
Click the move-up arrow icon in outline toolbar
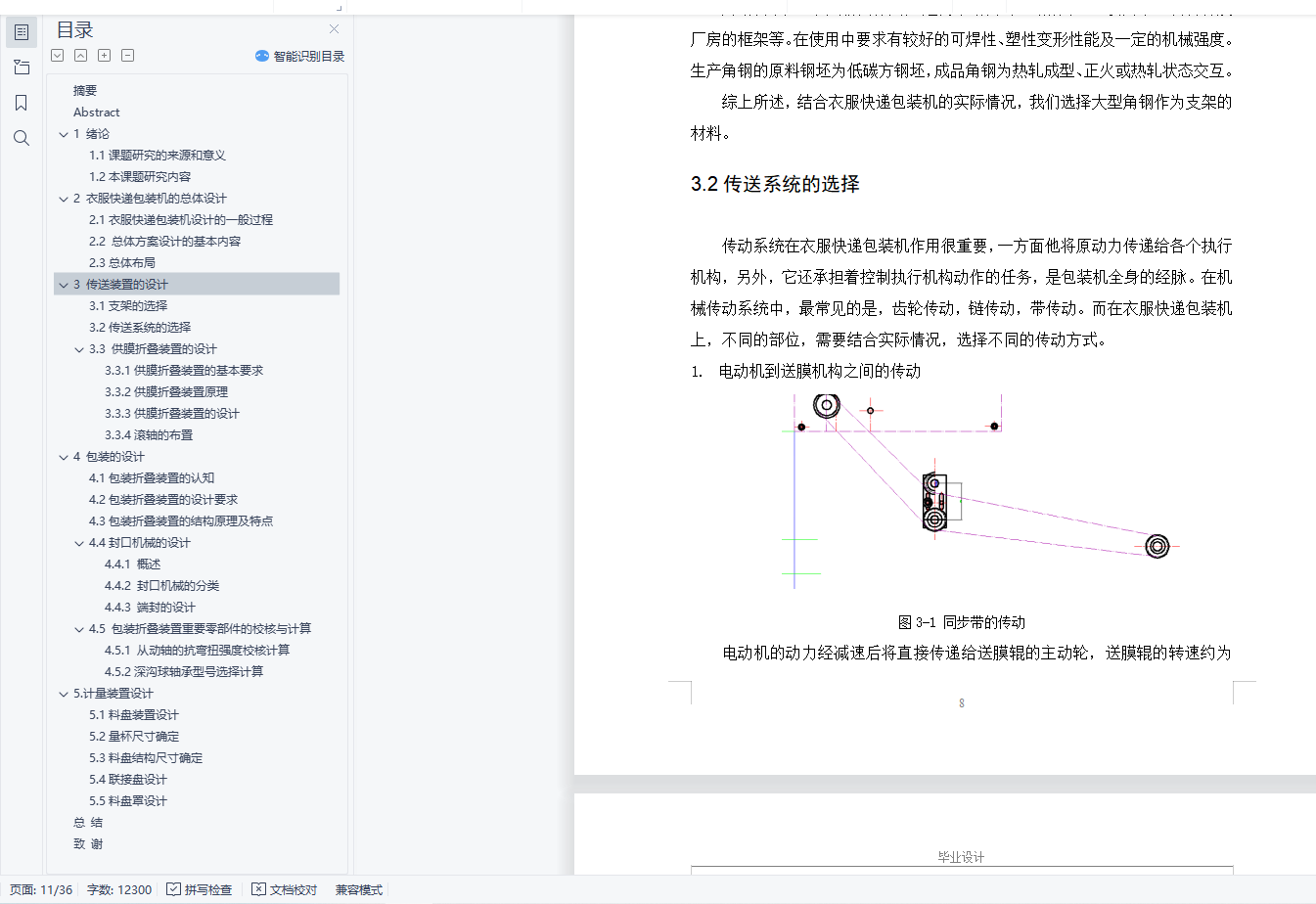point(81,56)
